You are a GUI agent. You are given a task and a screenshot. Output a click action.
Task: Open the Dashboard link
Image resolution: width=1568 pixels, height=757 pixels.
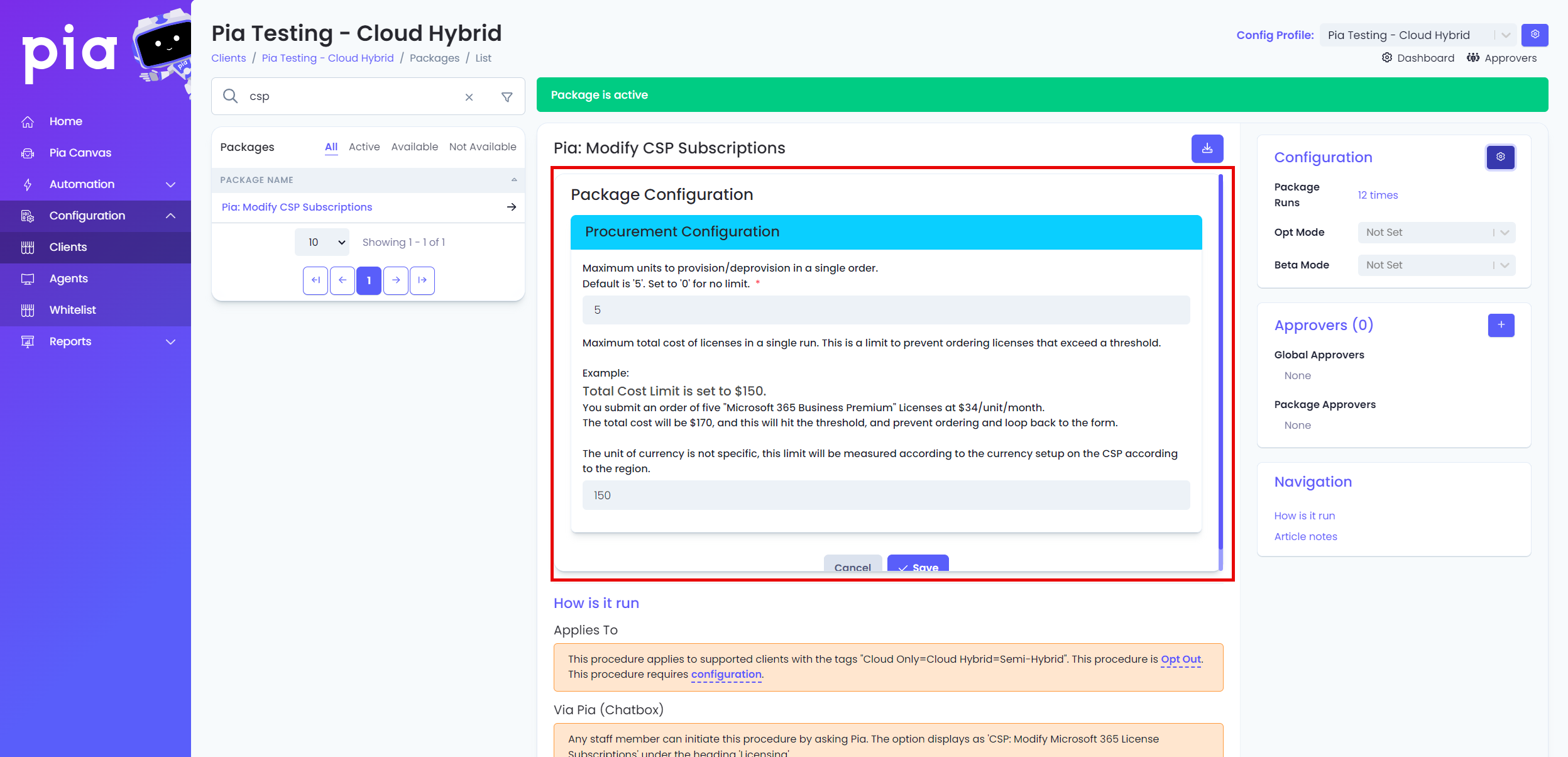[x=1418, y=58]
